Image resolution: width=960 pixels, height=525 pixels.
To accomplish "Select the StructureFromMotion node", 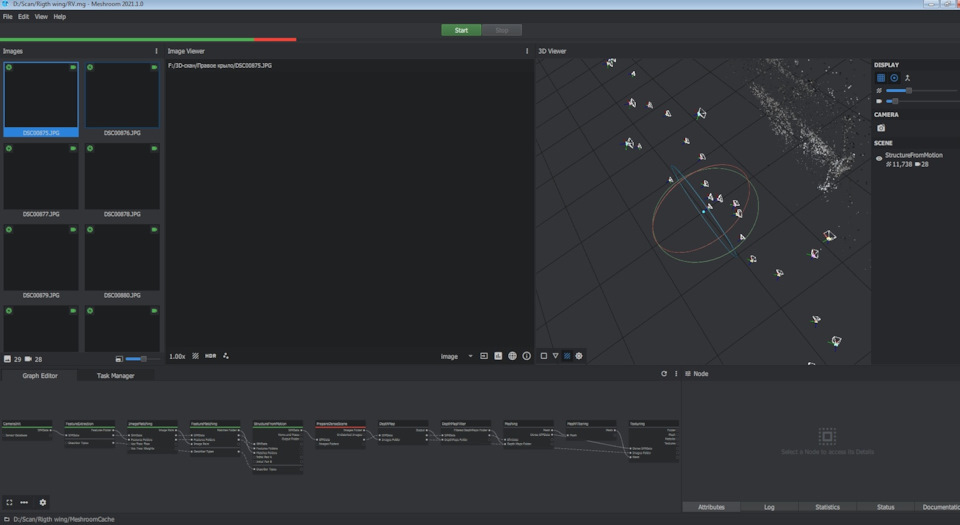I will [x=277, y=447].
